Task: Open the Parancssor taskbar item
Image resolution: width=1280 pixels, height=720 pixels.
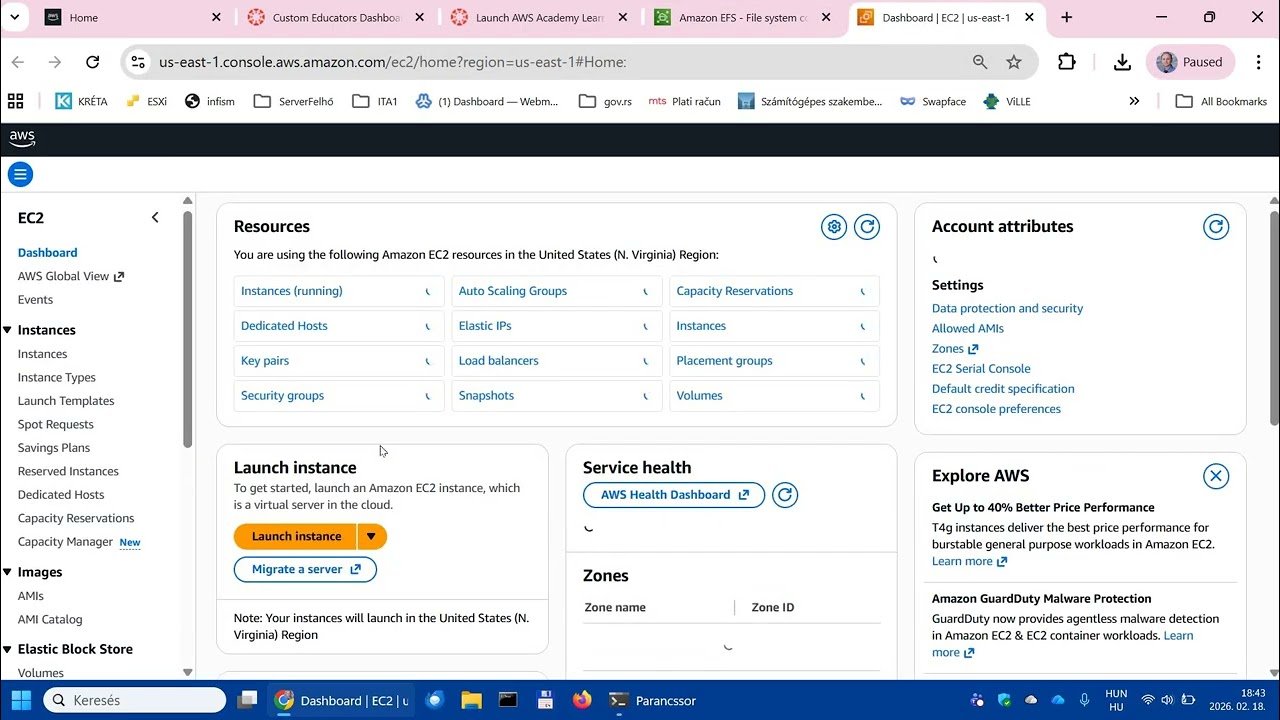Action: tap(653, 700)
